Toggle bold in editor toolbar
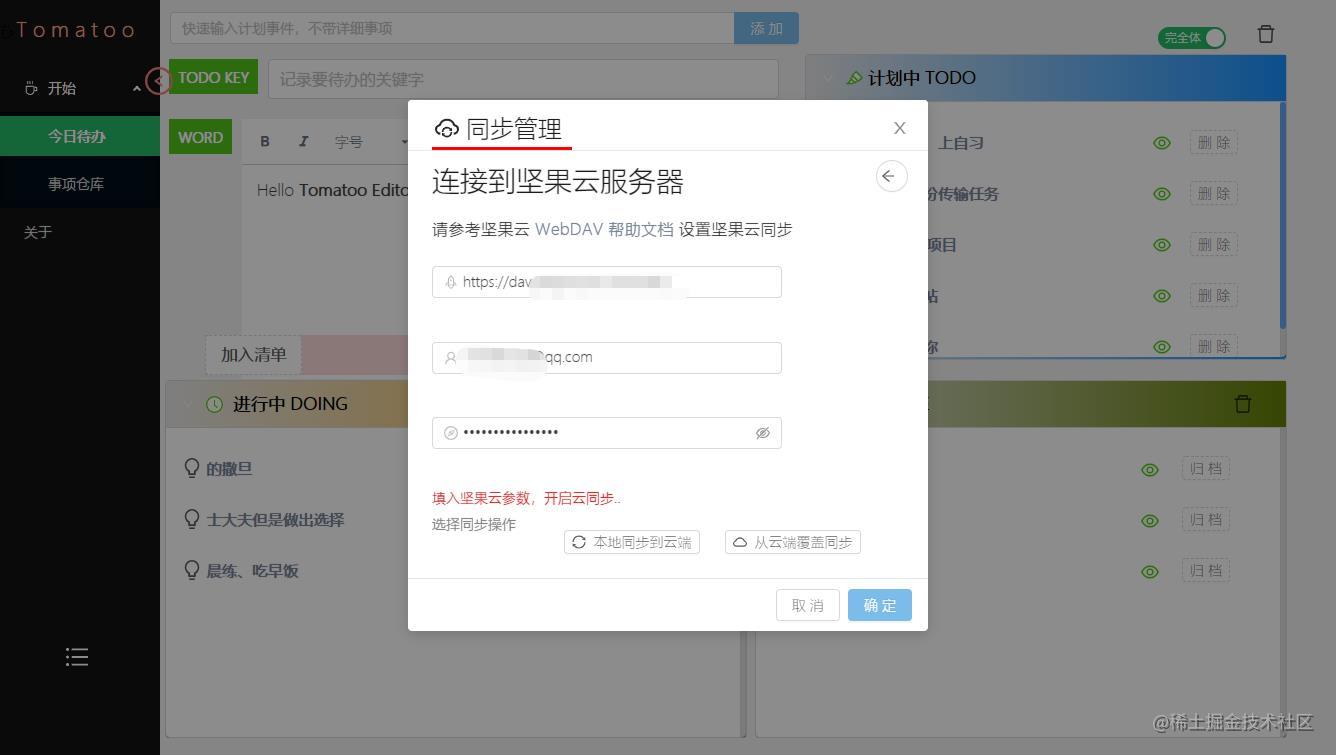This screenshot has height=755, width=1336. [x=265, y=141]
